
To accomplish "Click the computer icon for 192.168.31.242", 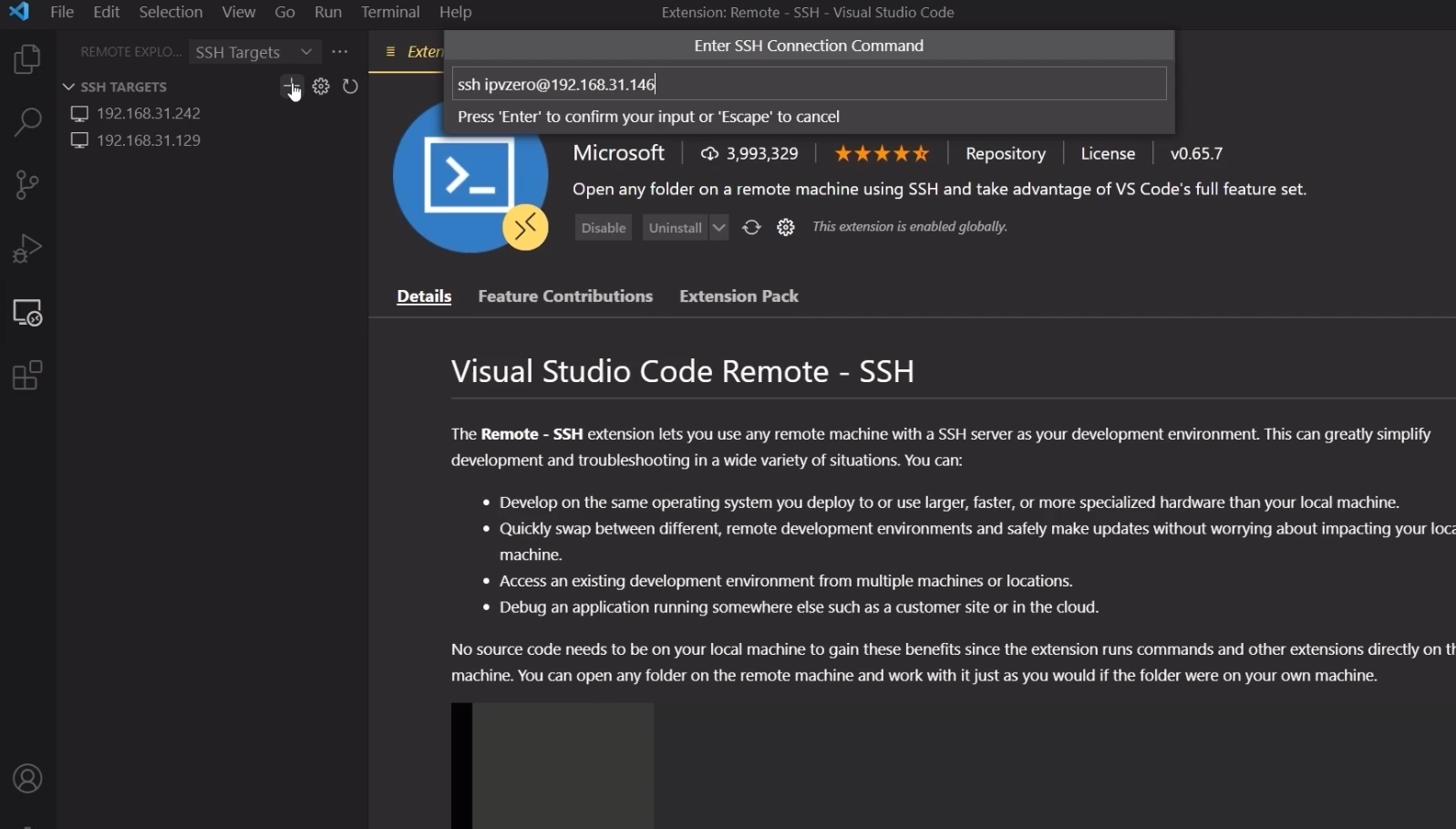I will (80, 114).
